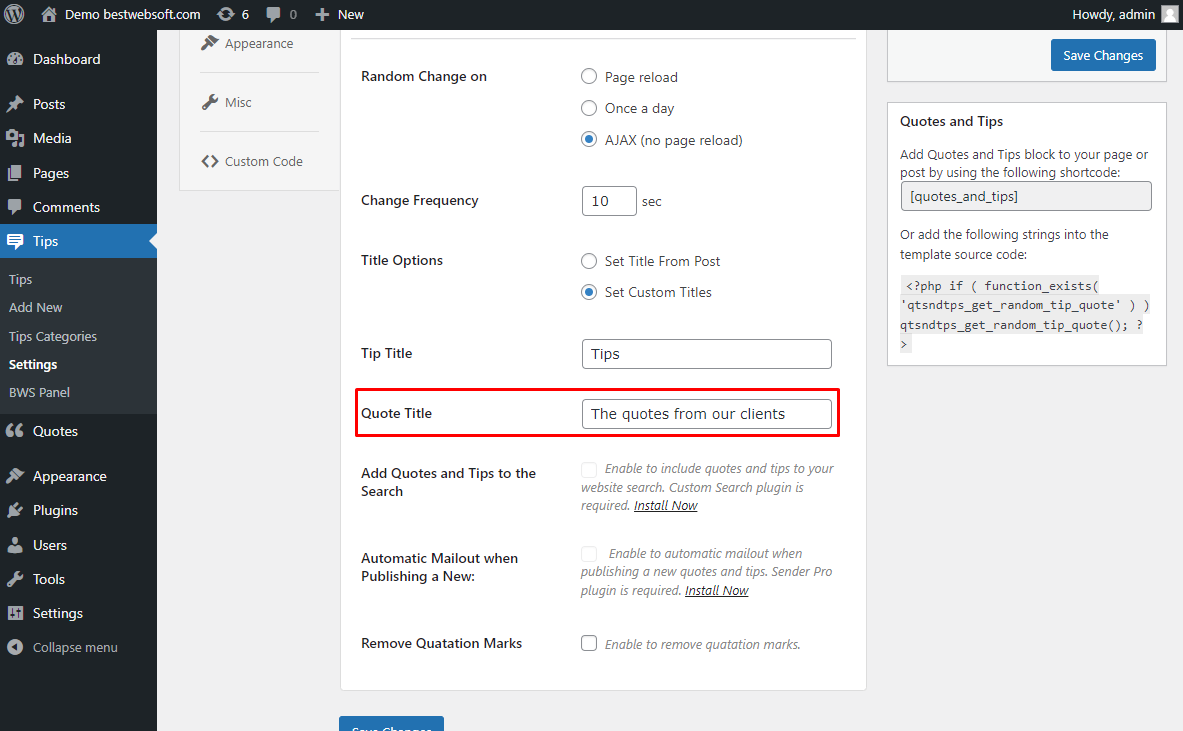Open BWS Panel submenu
Viewport: 1183px width, 731px height.
click(x=39, y=392)
